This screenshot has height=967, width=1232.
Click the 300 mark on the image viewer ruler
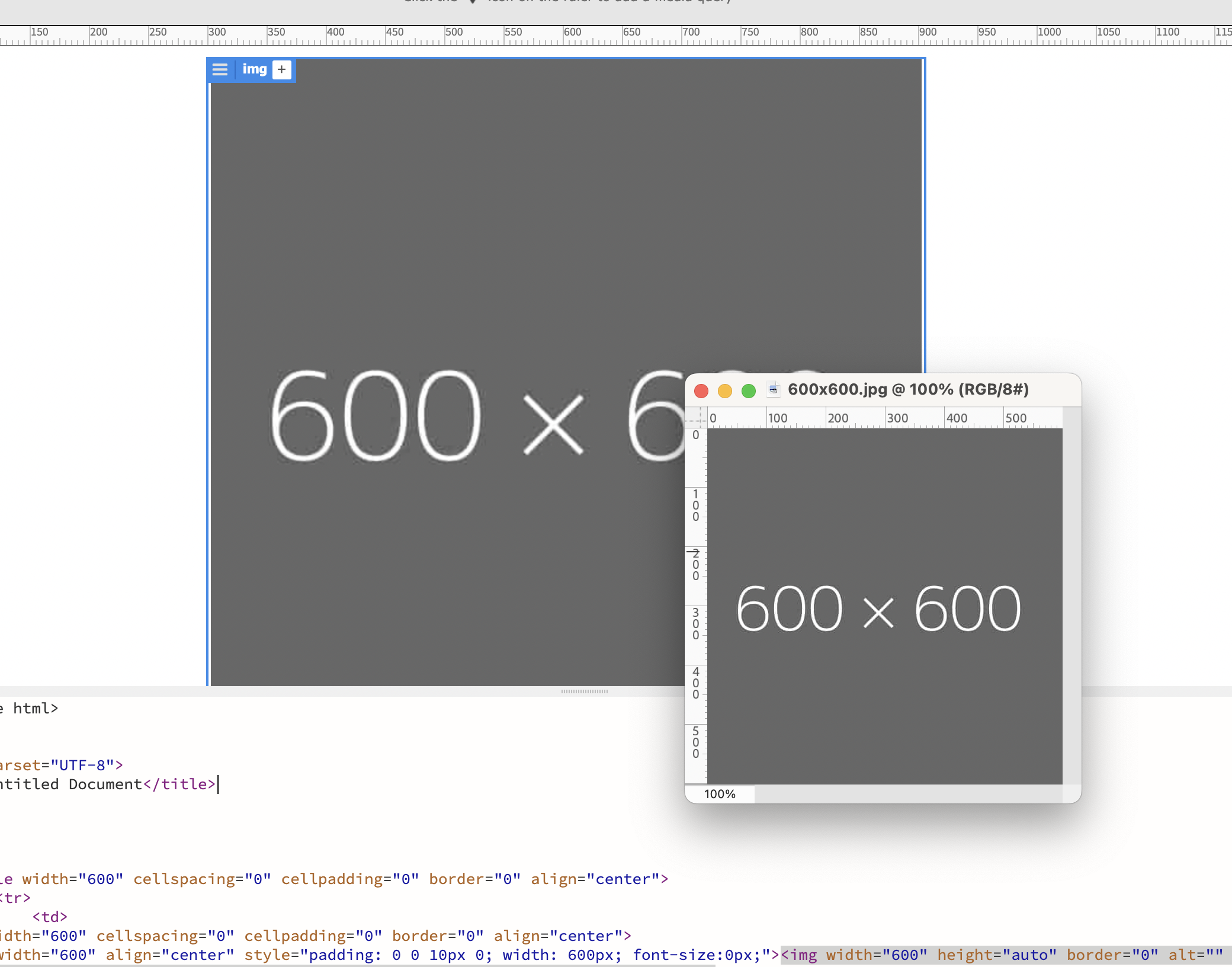coord(897,418)
